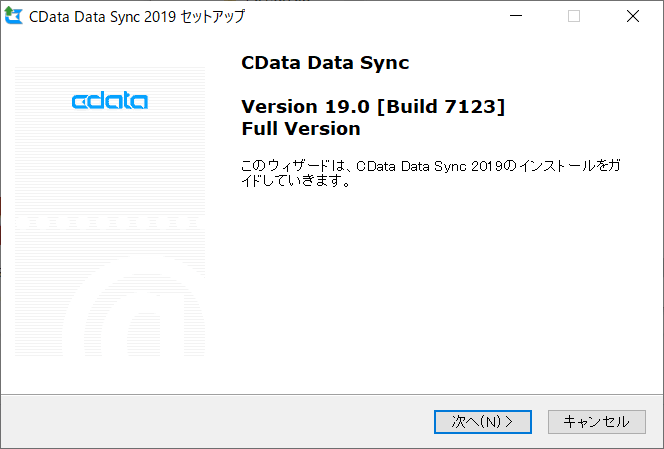
Task: Click the イドしていきます。 text line
Action: point(296,181)
